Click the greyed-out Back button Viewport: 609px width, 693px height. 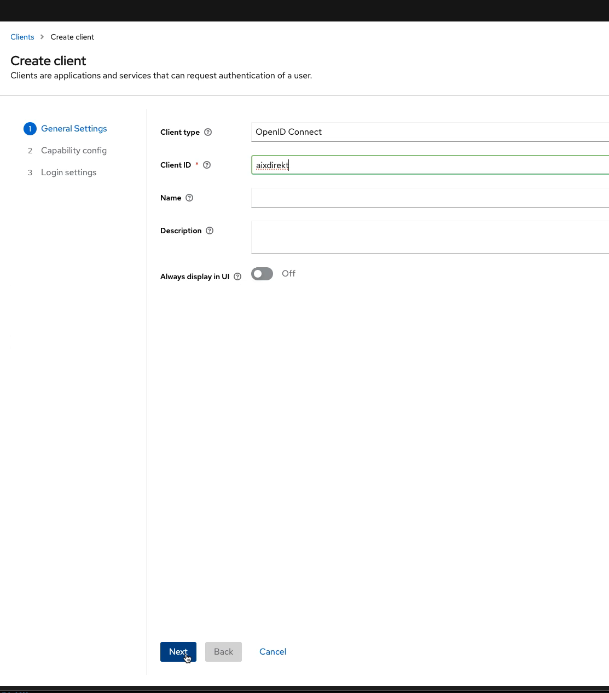pyautogui.click(x=223, y=652)
